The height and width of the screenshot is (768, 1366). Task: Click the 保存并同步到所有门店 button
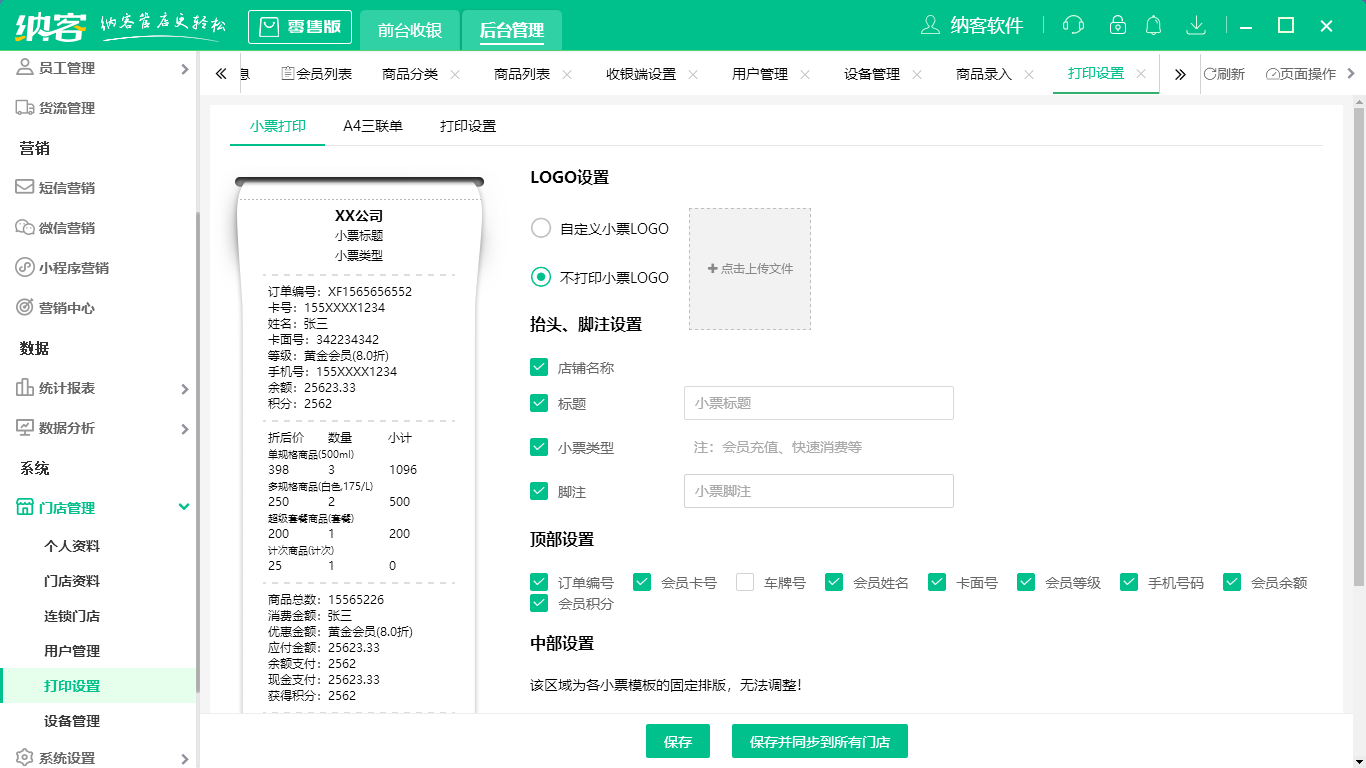coord(819,741)
